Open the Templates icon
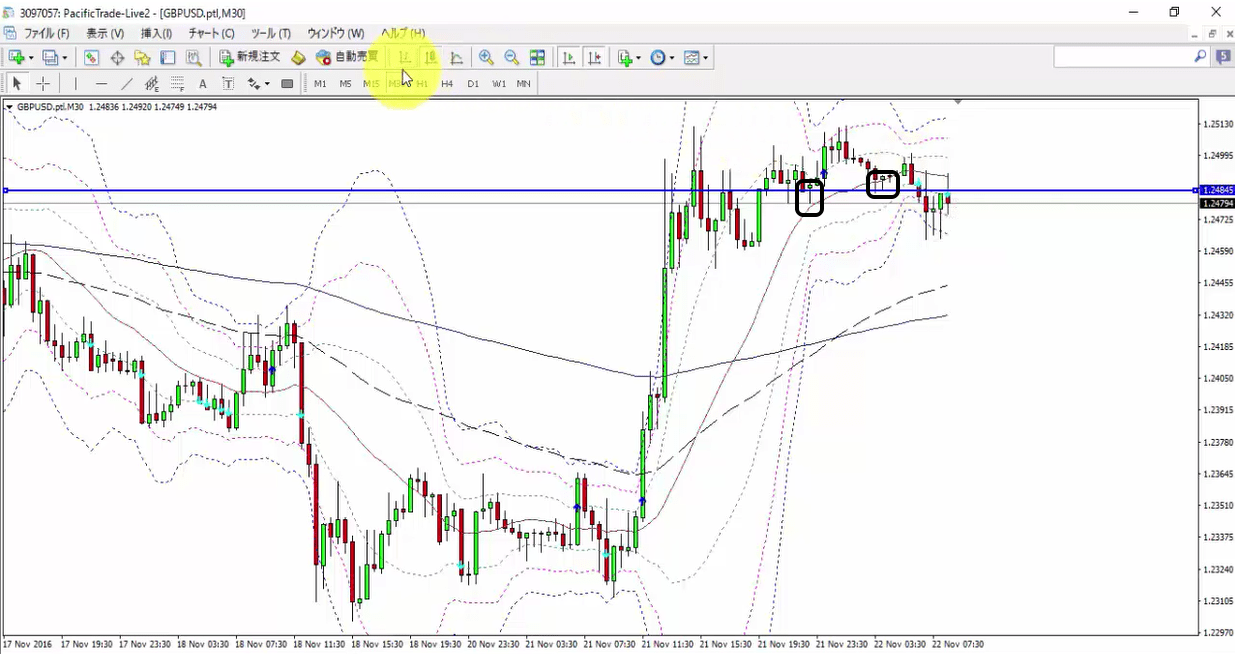The image size is (1235, 654). coord(691,58)
